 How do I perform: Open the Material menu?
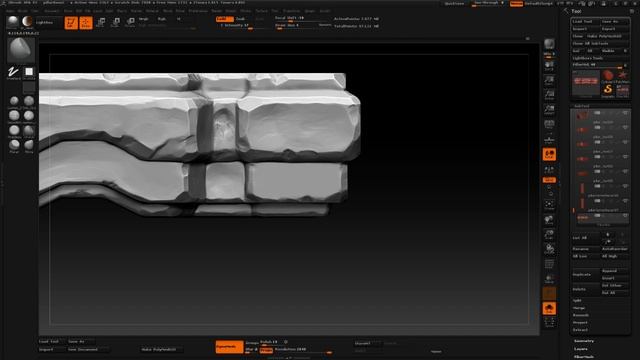152,11
